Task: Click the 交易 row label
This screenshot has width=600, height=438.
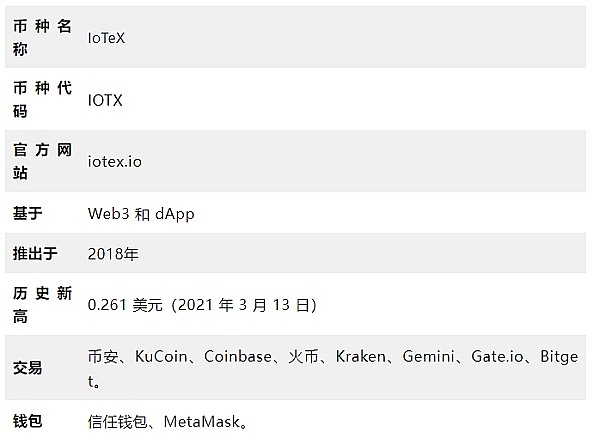Action: pyautogui.click(x=27, y=368)
